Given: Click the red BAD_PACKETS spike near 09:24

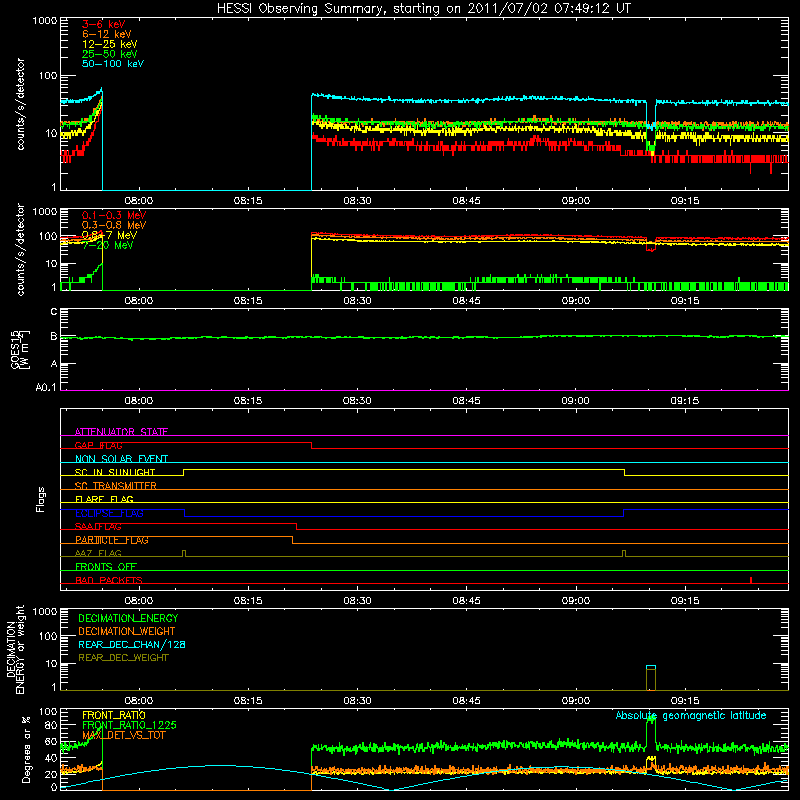Looking at the screenshot, I should [751, 580].
